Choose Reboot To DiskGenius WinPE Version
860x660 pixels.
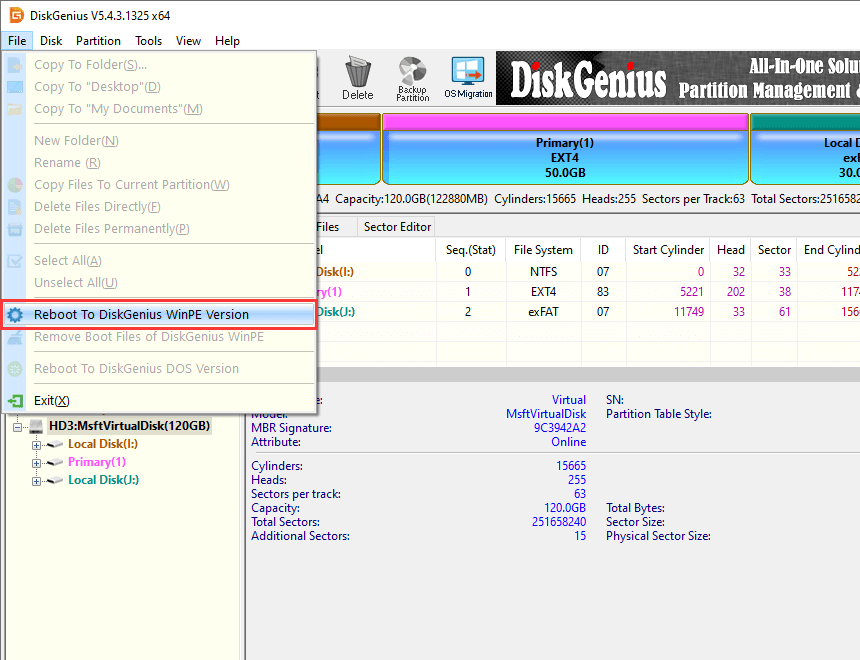coord(141,314)
